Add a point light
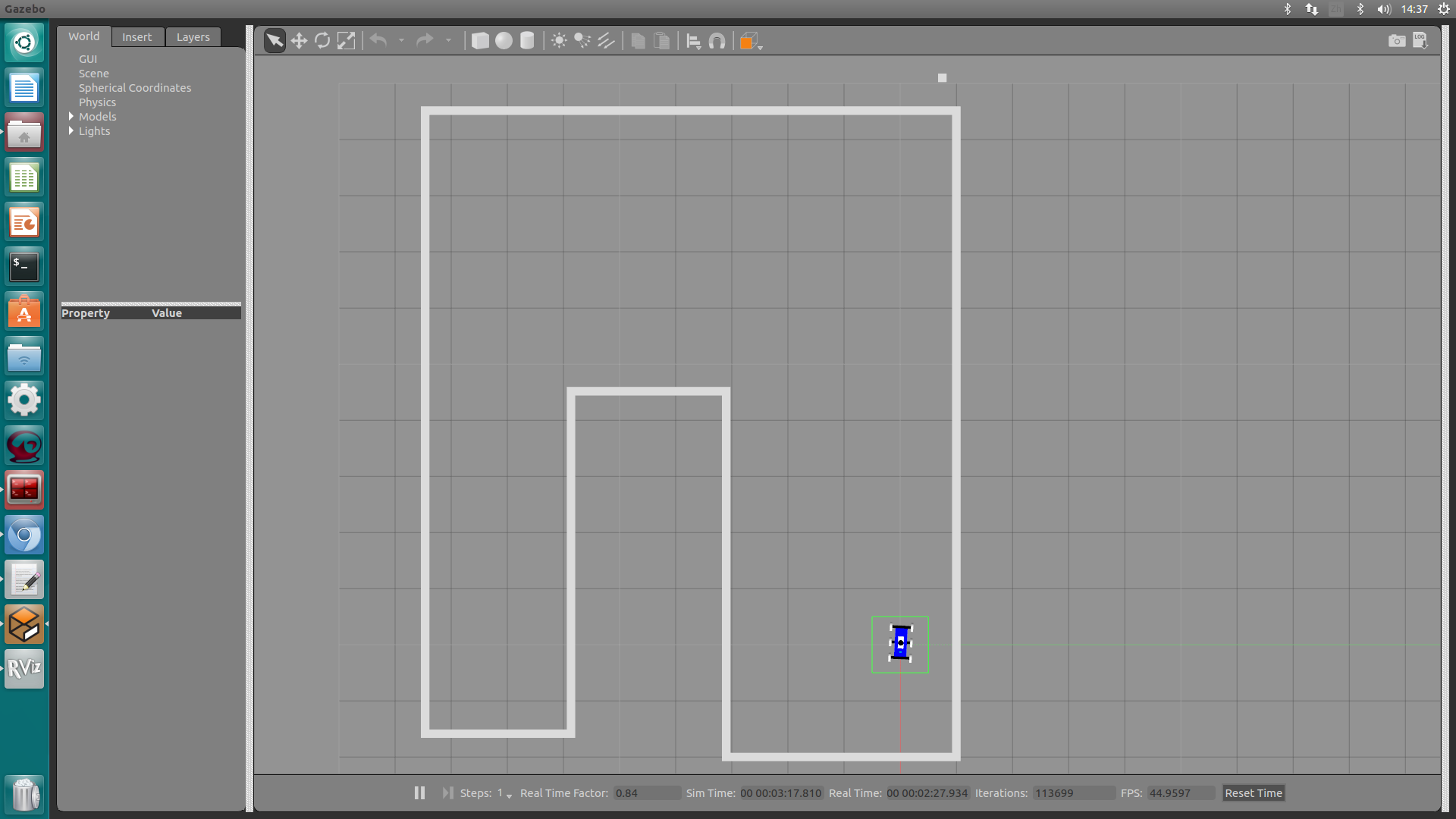Image resolution: width=1456 pixels, height=819 pixels. point(559,41)
